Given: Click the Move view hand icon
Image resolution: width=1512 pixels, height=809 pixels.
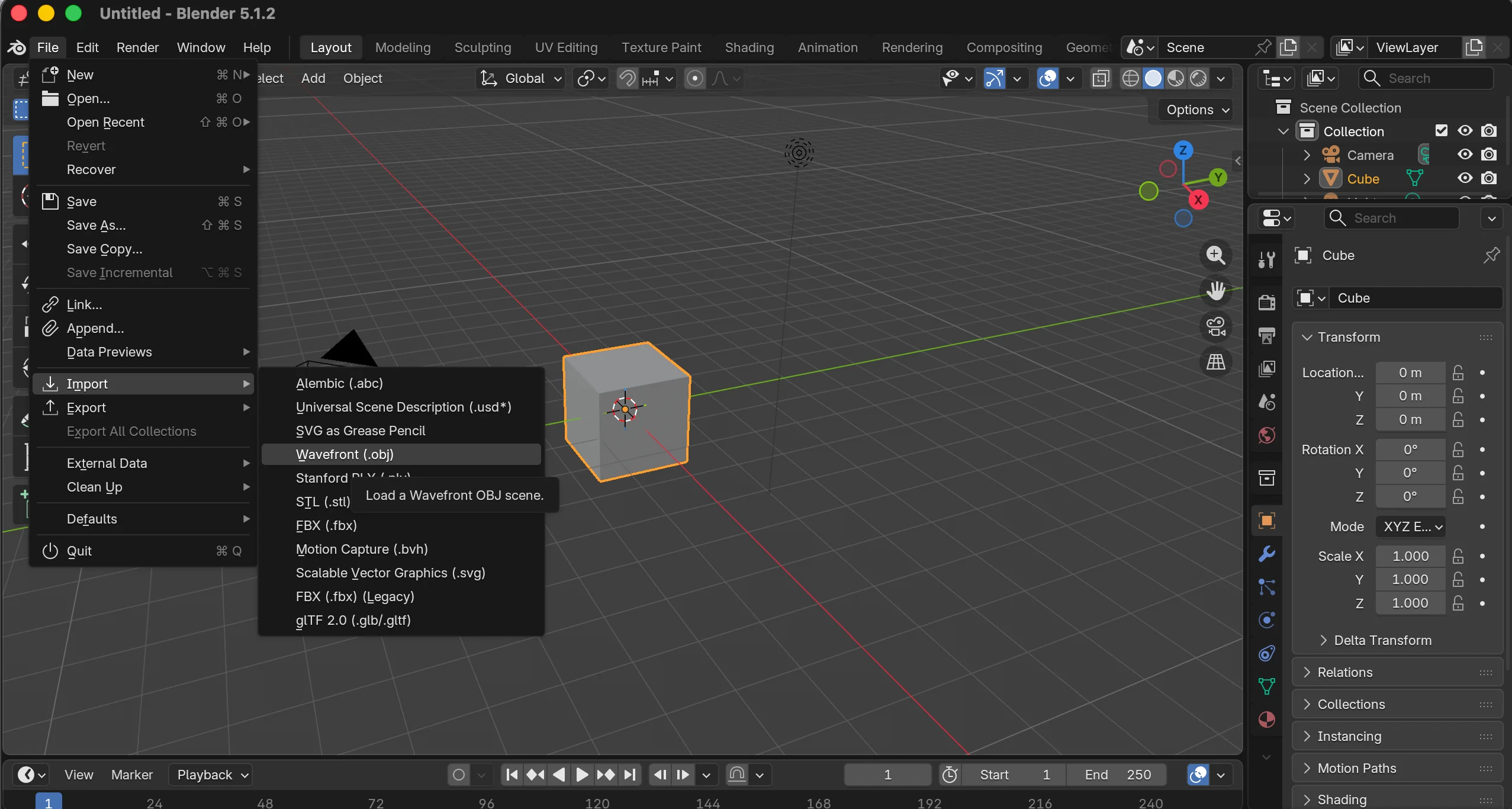Looking at the screenshot, I should click(1215, 291).
